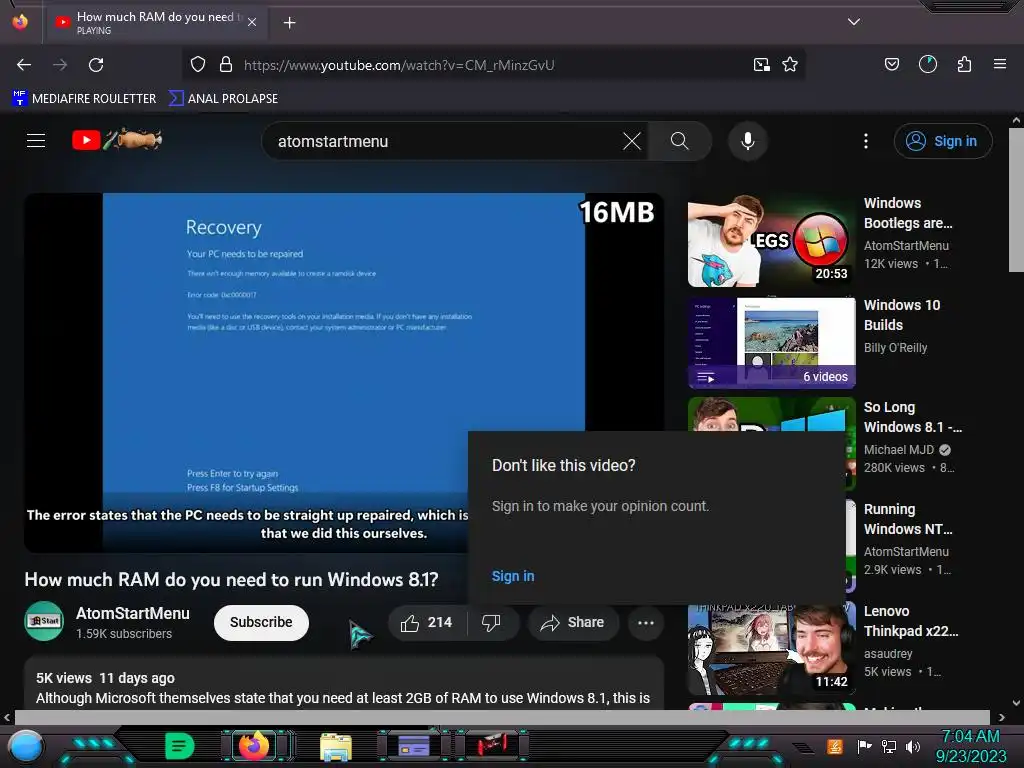The height and width of the screenshot is (768, 1024).
Task: Click the forward navigation arrow
Action: [60, 65]
